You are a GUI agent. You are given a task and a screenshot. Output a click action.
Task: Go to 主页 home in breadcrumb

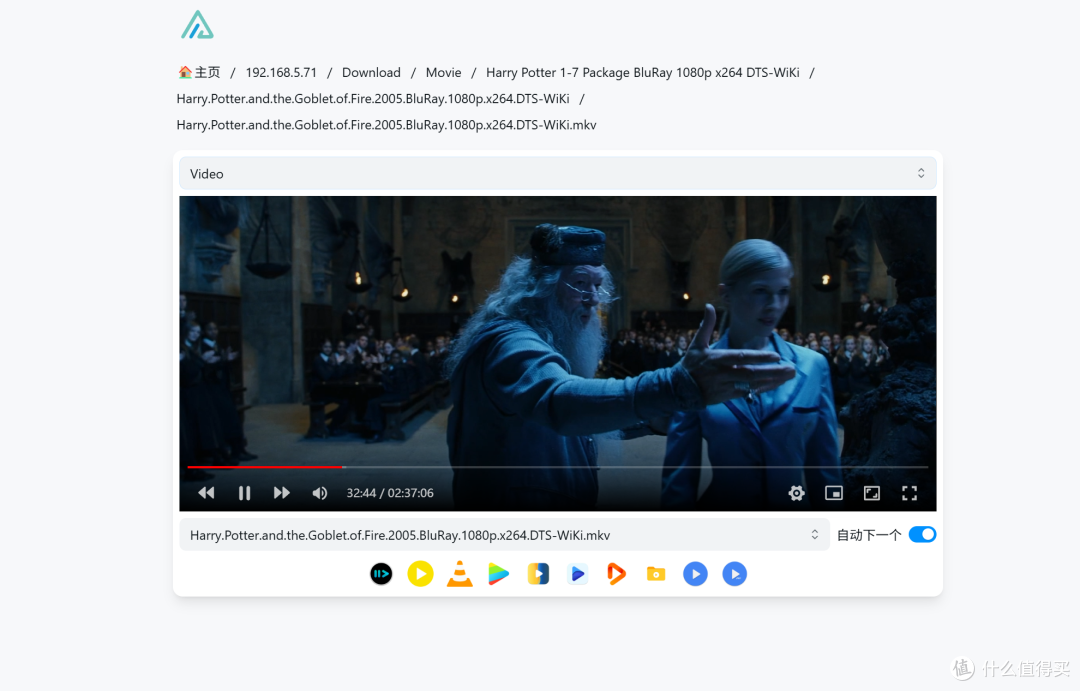(x=199, y=72)
